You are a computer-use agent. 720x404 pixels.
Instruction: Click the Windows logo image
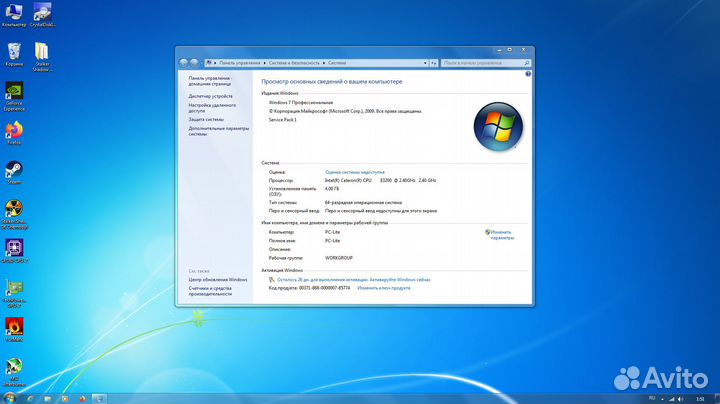coord(498,127)
